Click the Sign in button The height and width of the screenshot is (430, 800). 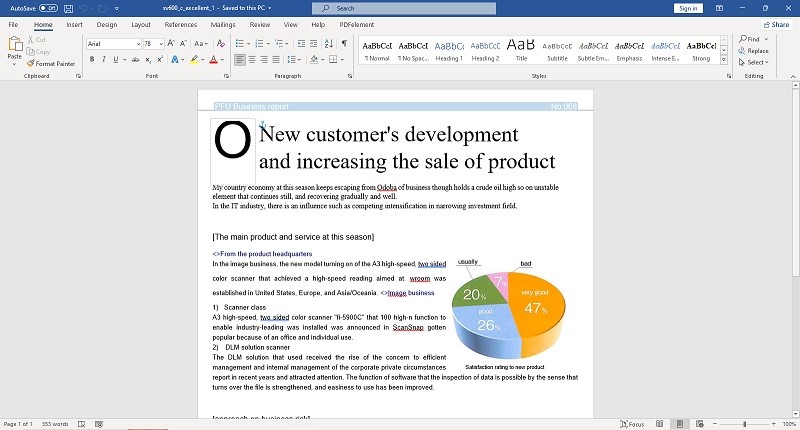click(688, 8)
